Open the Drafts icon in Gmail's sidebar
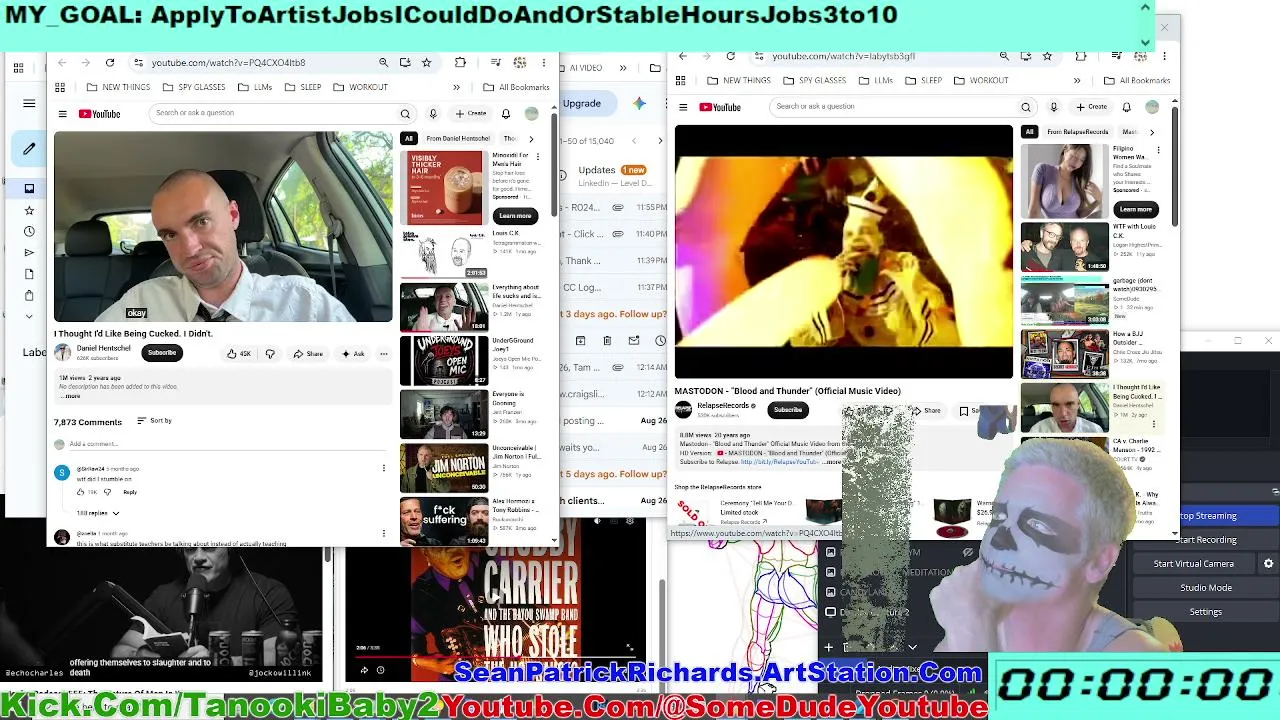The width and height of the screenshot is (1280, 720). pos(29,274)
